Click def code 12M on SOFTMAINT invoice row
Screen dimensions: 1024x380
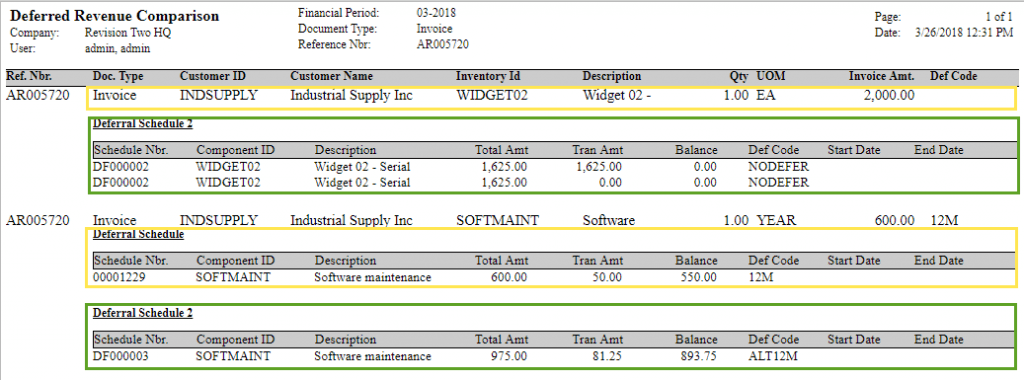[944, 221]
